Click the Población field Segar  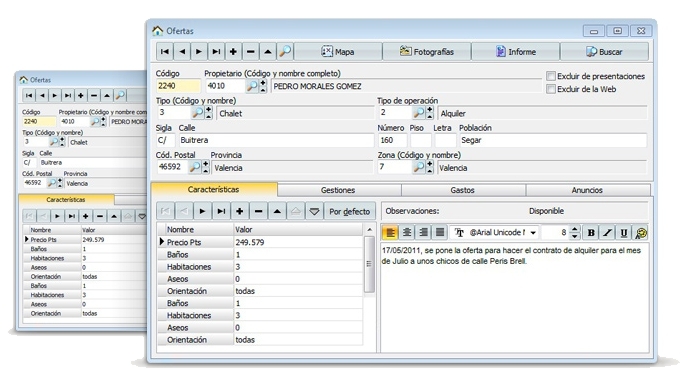pyautogui.click(x=552, y=140)
